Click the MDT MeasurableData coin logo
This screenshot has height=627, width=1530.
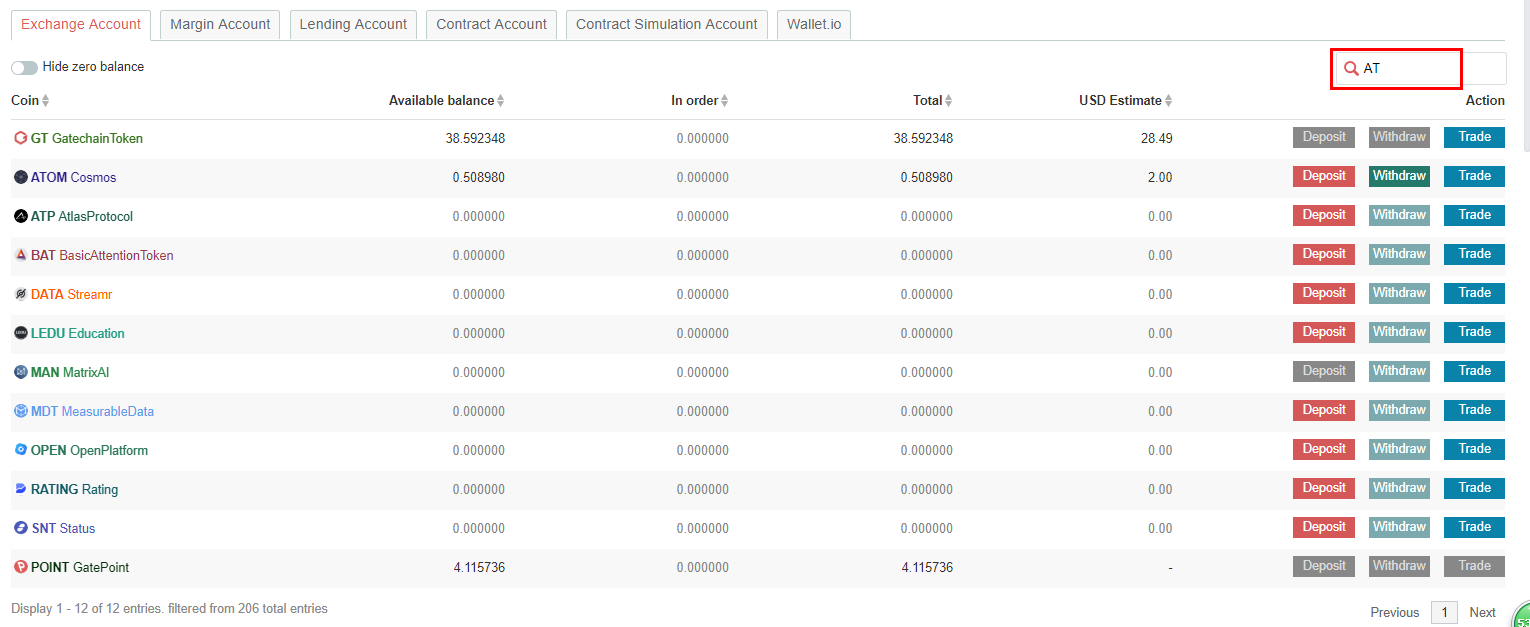[20, 411]
